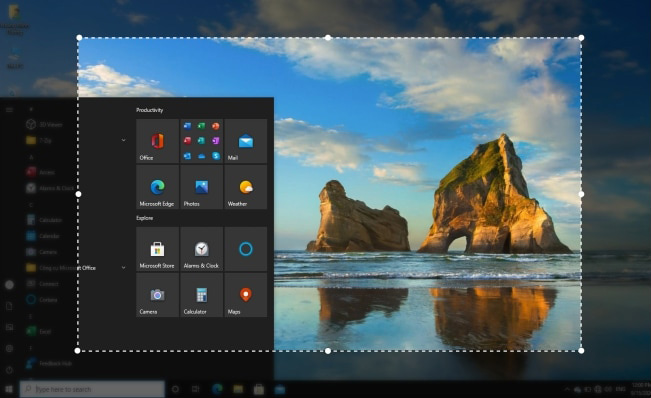Open Documents from the Start rail
Viewport: 651px width, 398px height.
[x=9, y=306]
